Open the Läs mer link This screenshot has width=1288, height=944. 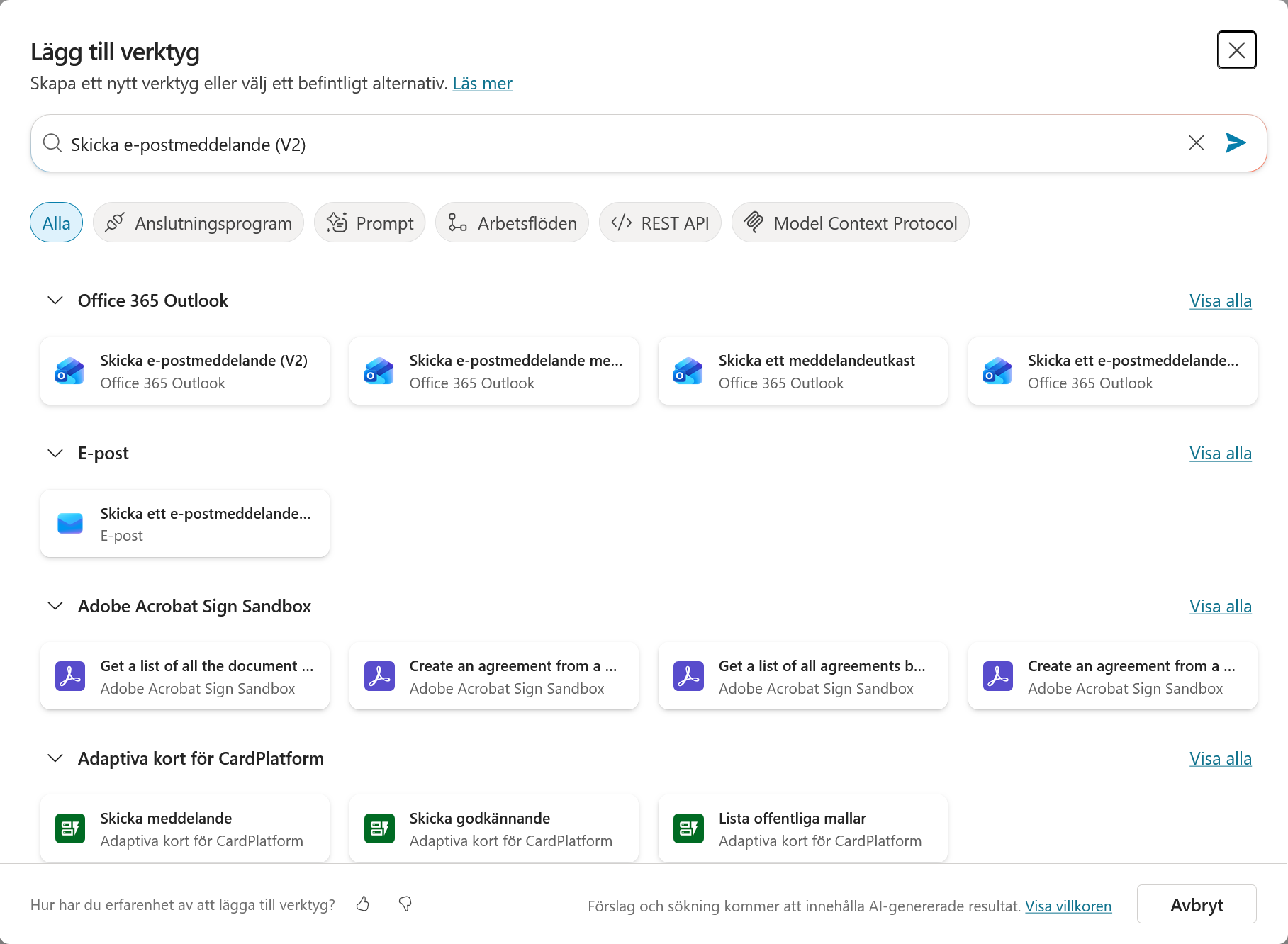click(482, 84)
